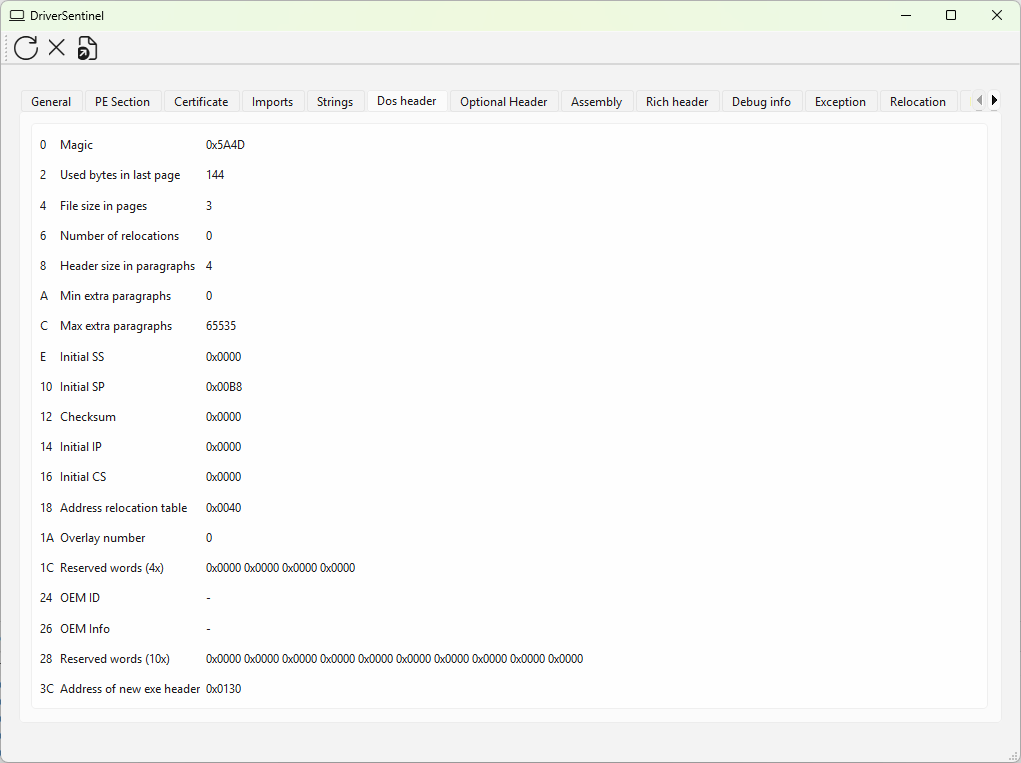Click the Refresh toolbar icon
1021x763 pixels.
coord(26,47)
